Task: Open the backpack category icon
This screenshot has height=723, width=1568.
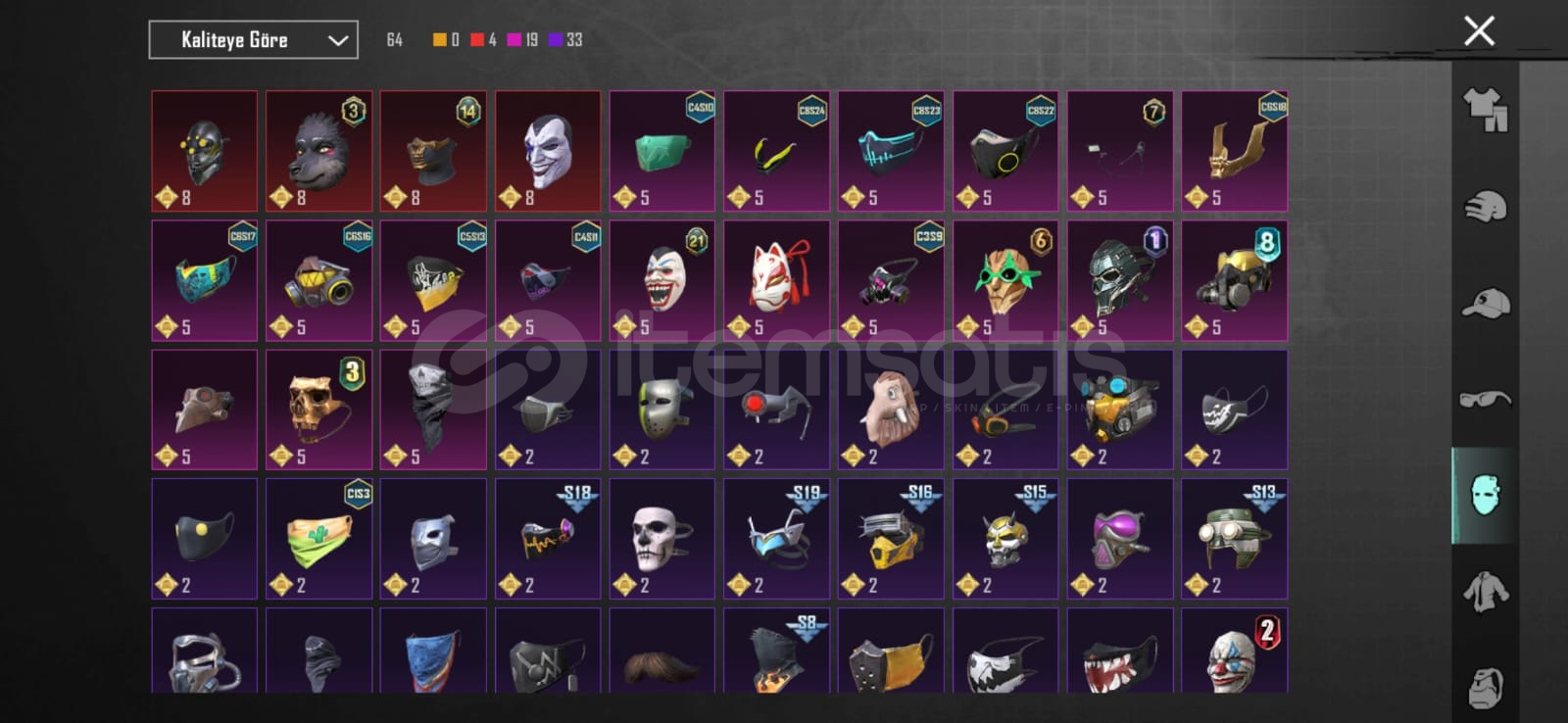Action: coord(1486,687)
